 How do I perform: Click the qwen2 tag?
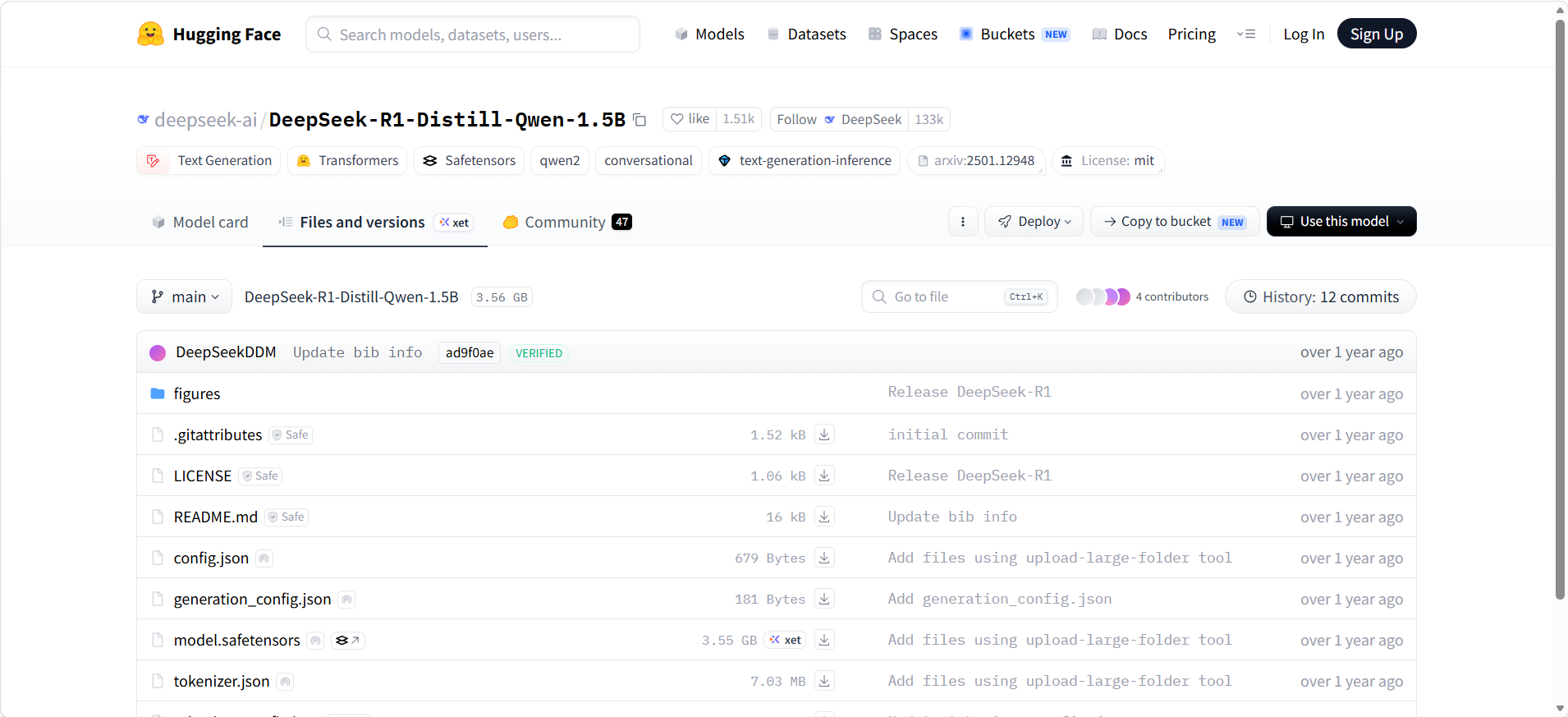coord(560,160)
